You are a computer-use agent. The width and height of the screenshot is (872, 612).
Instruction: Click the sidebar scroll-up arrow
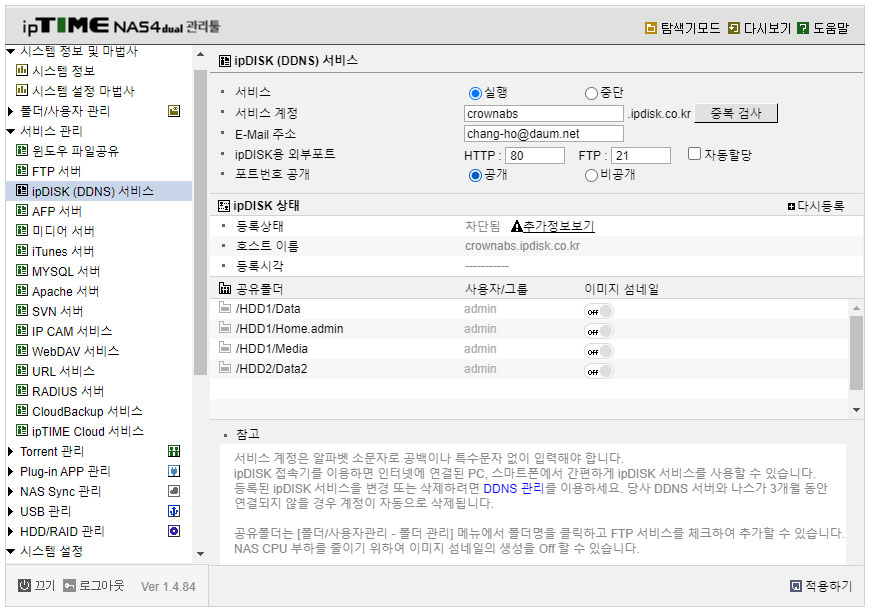201,55
